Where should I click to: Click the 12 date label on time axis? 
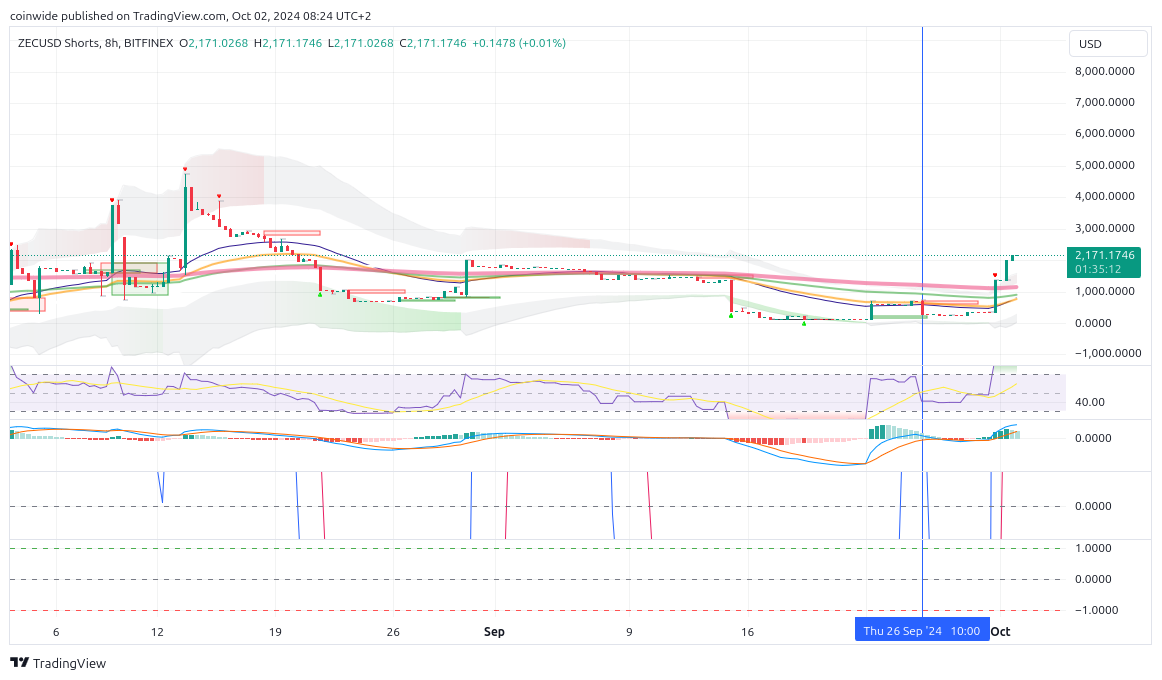(157, 632)
